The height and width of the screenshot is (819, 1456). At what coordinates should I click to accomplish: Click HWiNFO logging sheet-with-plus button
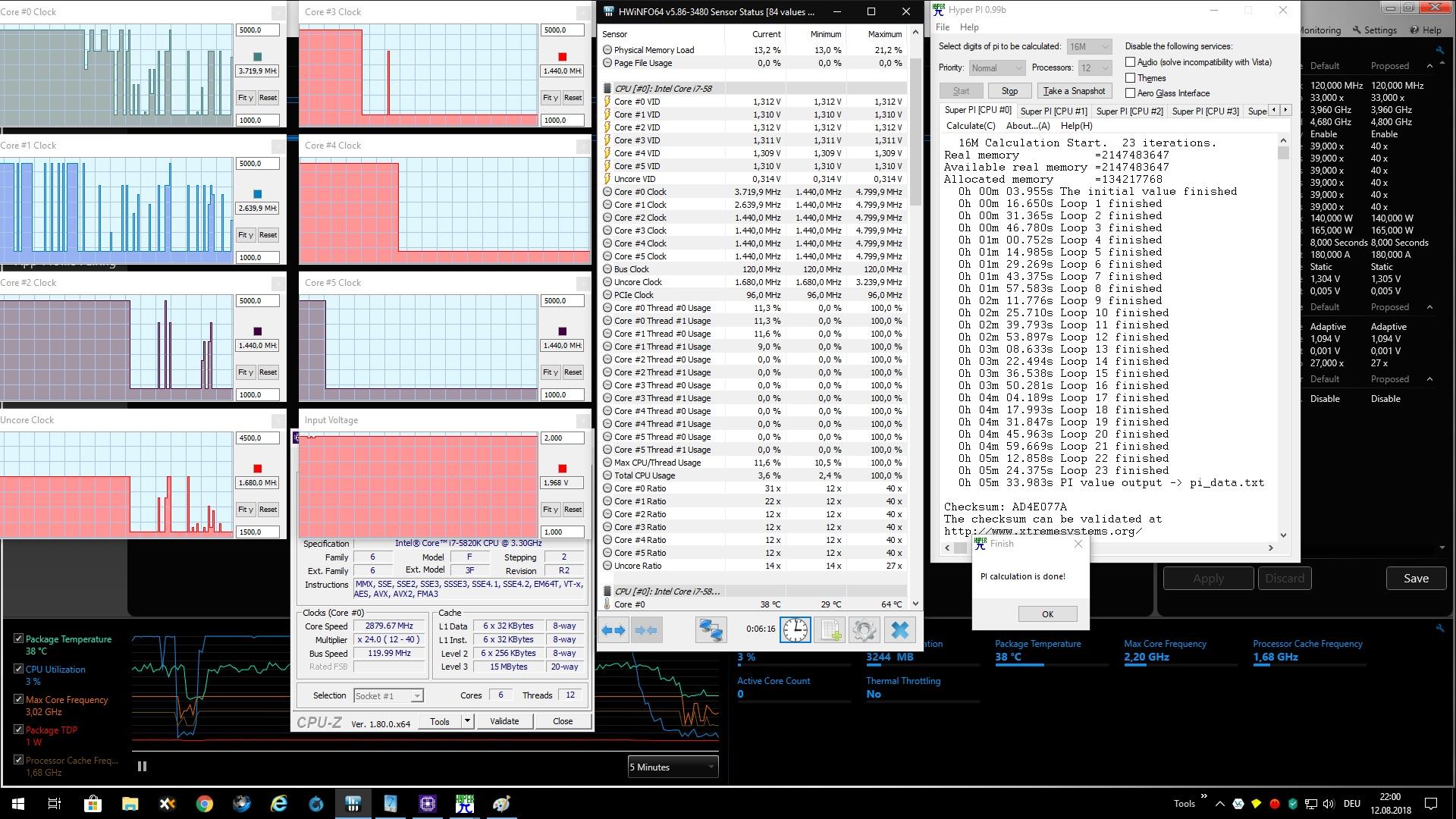830,630
